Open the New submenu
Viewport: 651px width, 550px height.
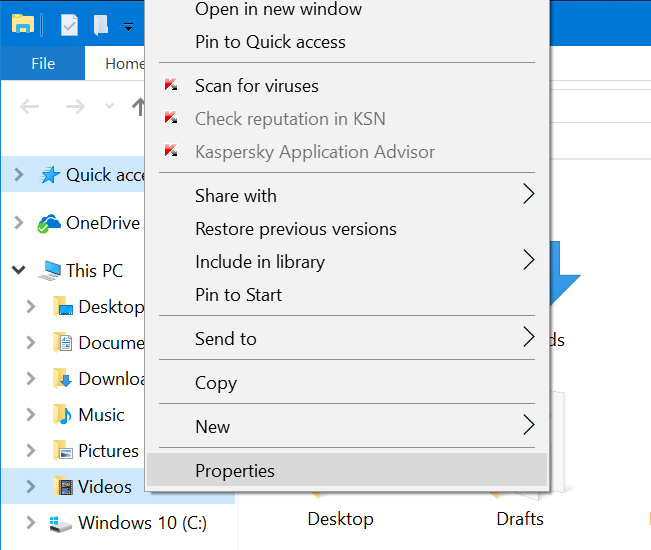pyautogui.click(x=347, y=426)
